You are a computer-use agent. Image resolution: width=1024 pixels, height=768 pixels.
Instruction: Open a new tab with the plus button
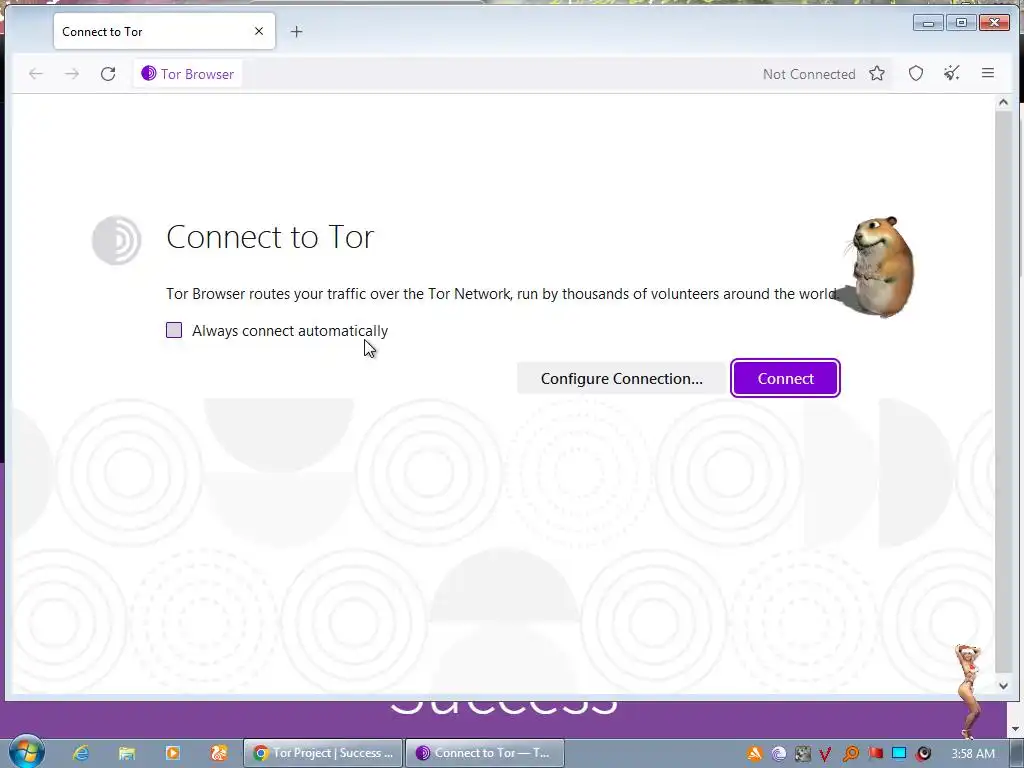[x=296, y=31]
